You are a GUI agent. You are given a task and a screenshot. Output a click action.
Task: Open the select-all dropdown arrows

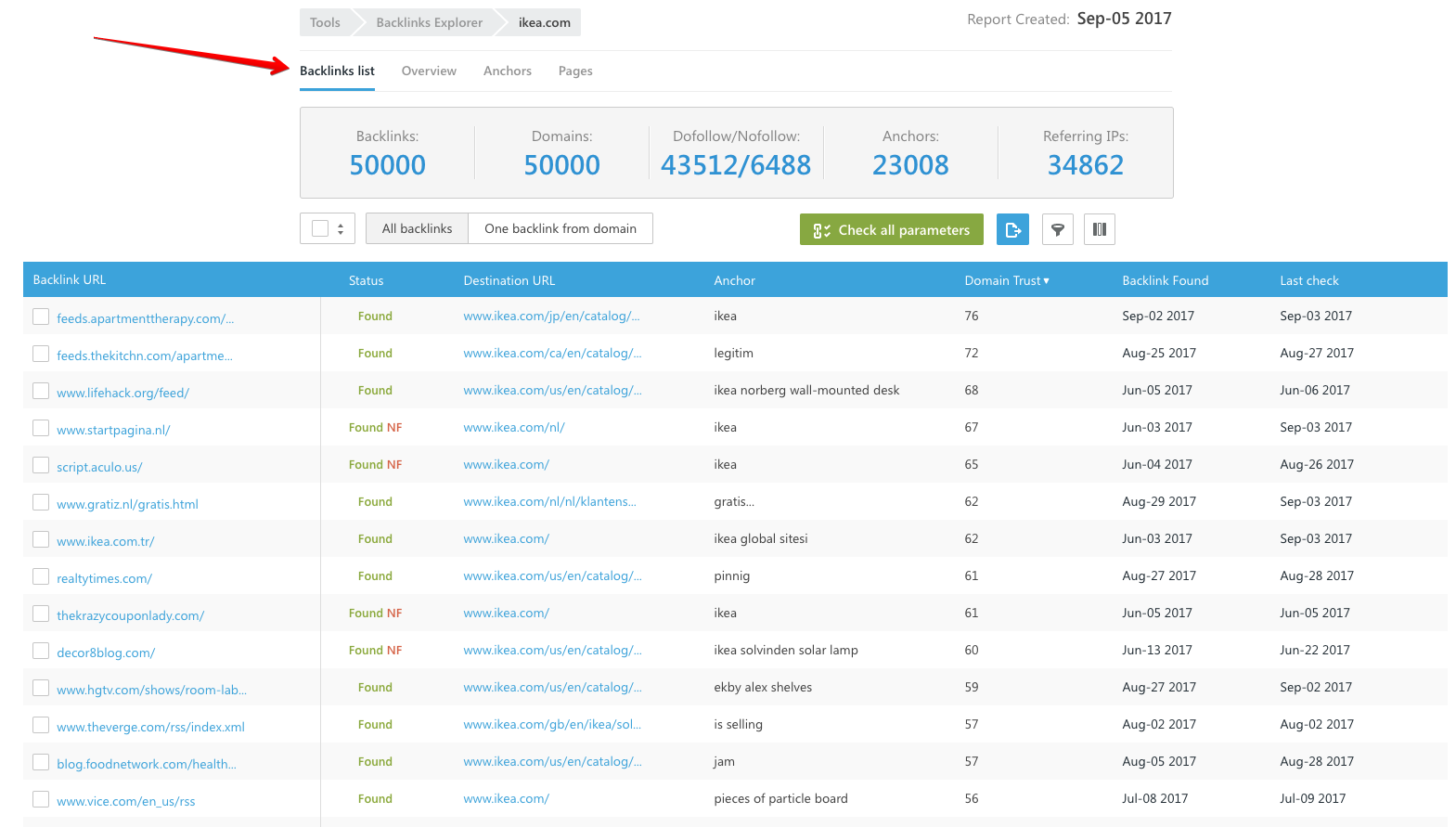pyautogui.click(x=341, y=228)
